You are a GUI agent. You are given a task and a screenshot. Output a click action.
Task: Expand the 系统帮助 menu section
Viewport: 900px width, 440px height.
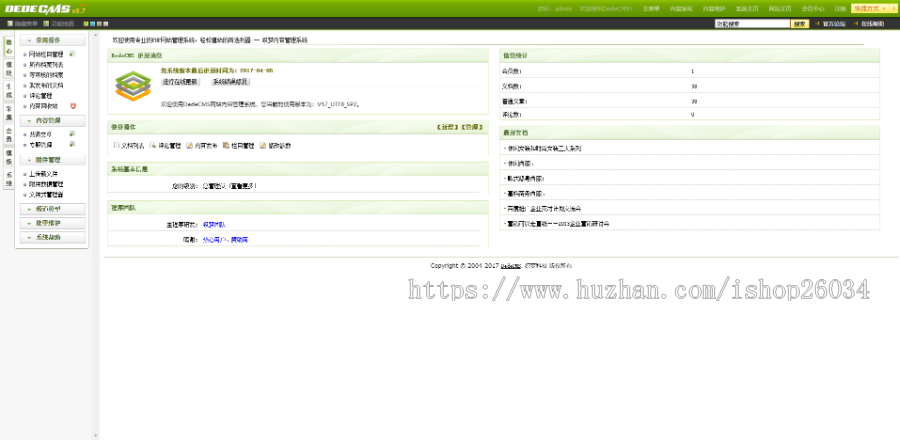point(53,237)
